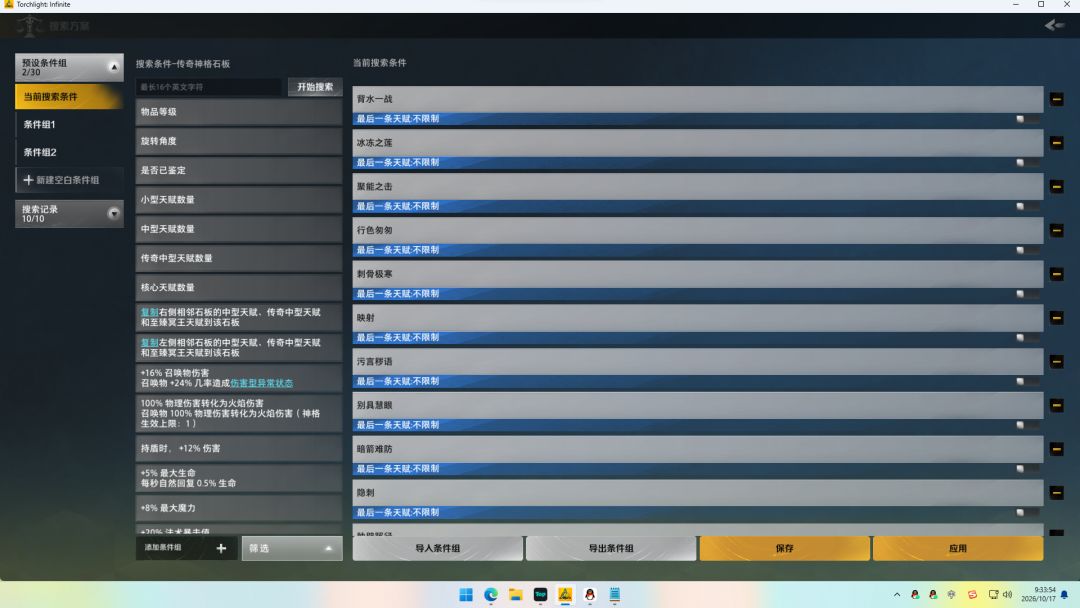Toggle 最后一条天赋 switch for 映射

tap(1028, 337)
